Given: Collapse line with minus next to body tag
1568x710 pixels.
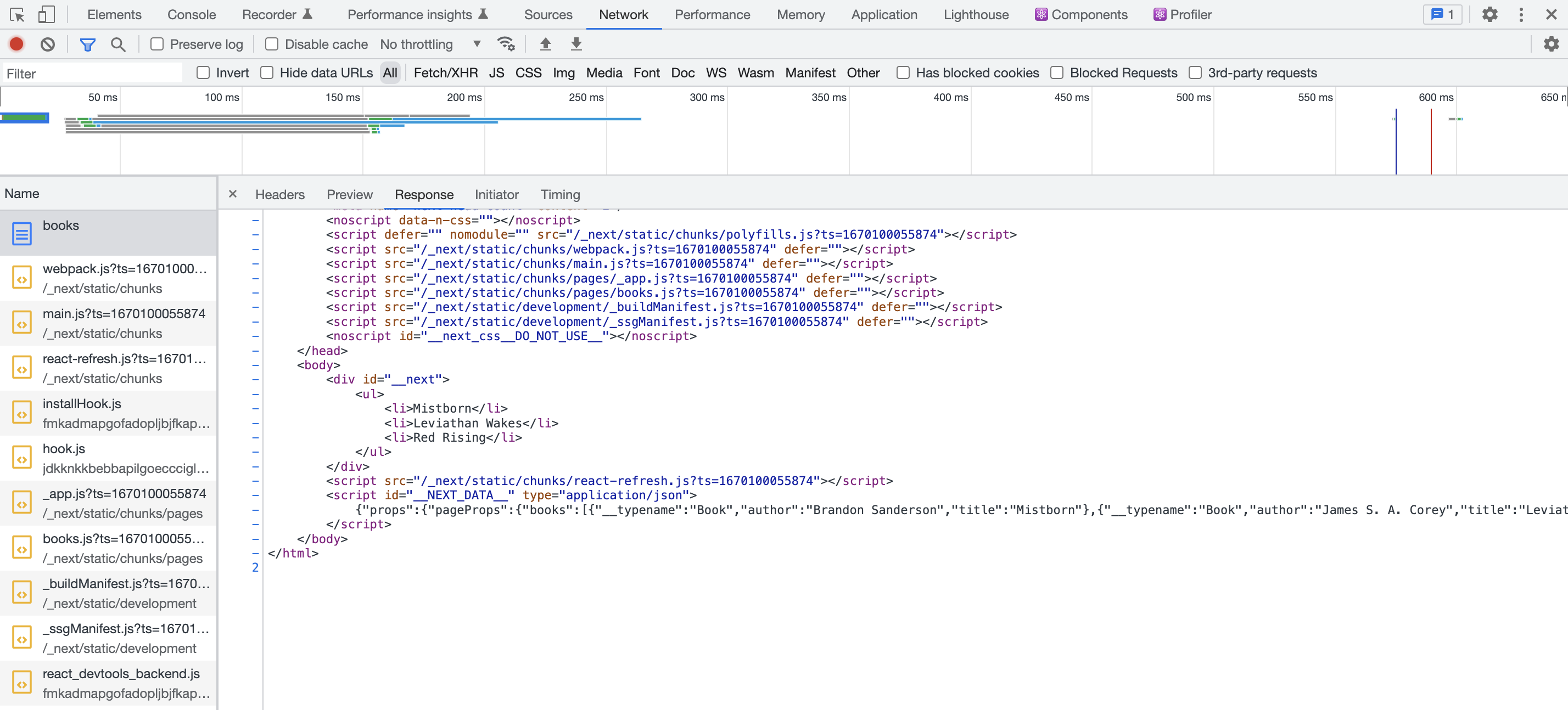Looking at the screenshot, I should tap(256, 365).
